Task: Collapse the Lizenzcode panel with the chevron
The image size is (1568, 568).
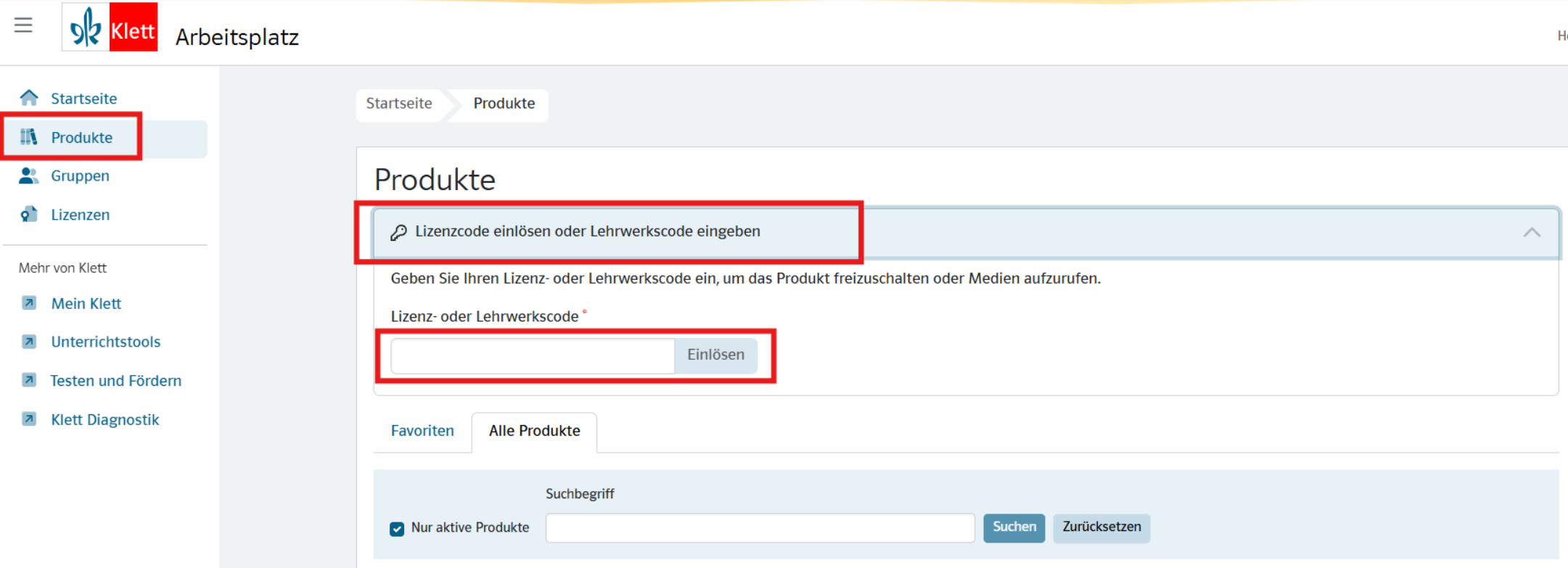Action: click(1531, 233)
